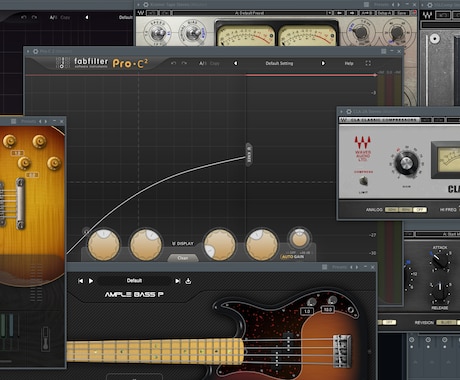Play the preset preview in Ample Bass P

(91, 281)
